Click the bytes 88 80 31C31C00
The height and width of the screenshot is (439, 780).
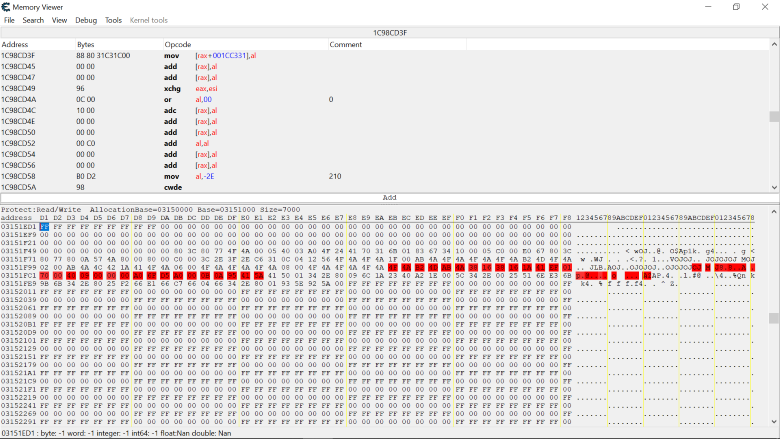103,56
